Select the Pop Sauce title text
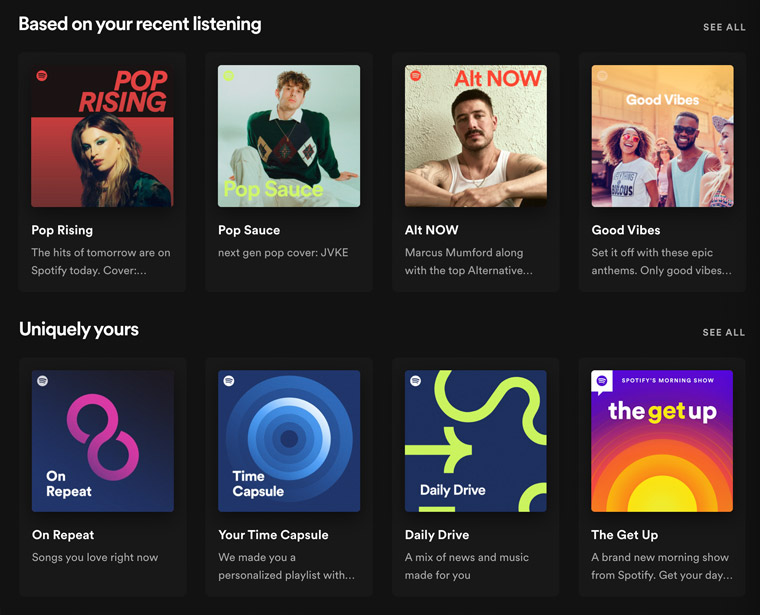 249,230
